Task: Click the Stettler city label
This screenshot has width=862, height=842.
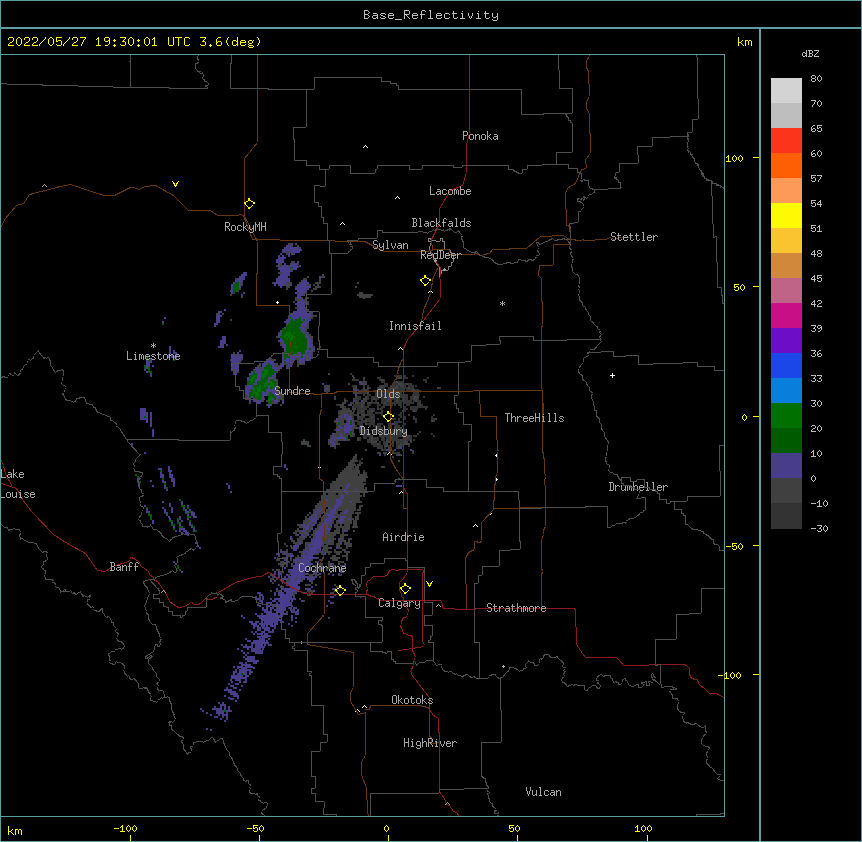Action: (634, 237)
